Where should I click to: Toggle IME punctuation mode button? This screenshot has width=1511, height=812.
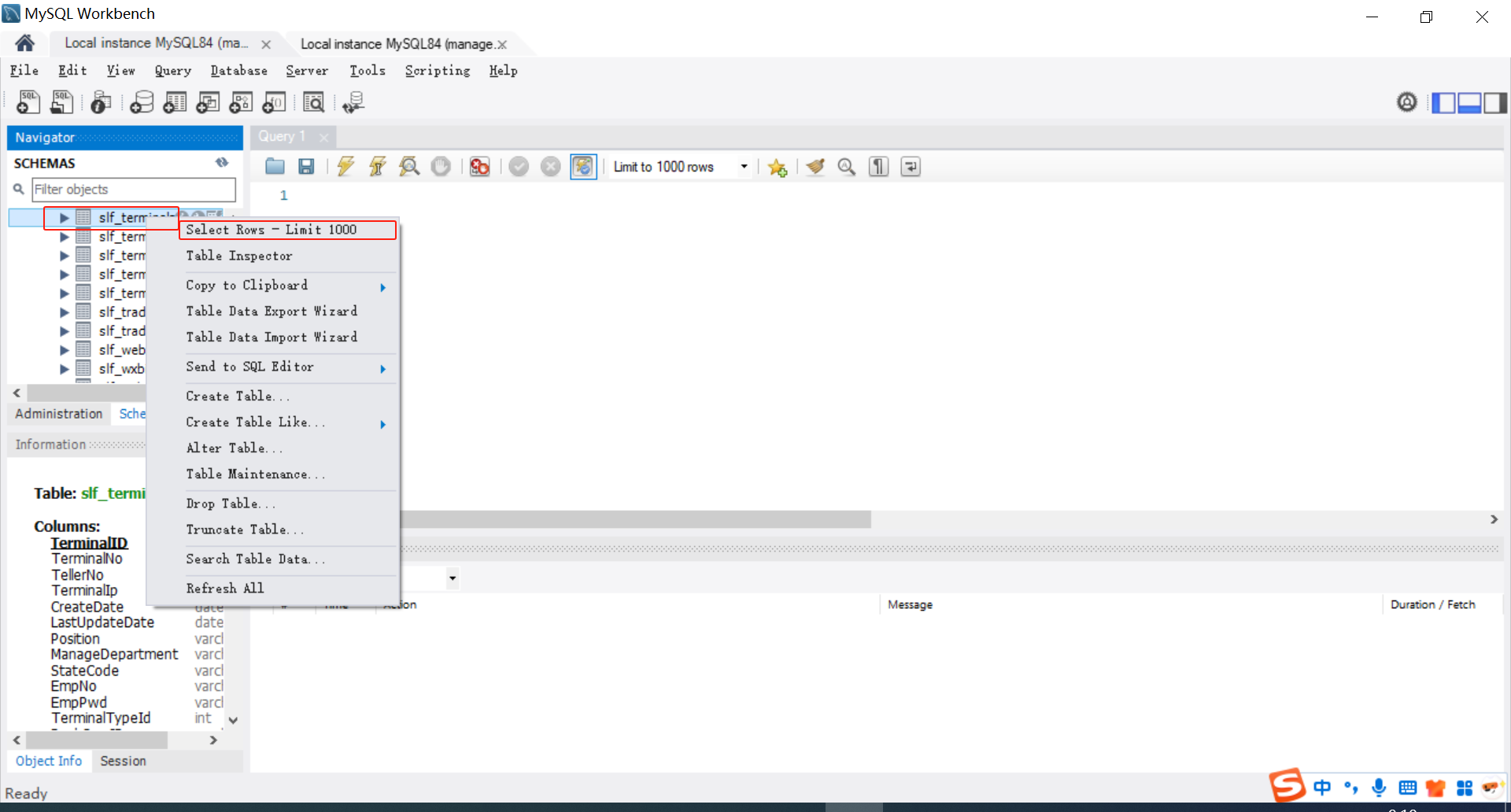(1351, 788)
